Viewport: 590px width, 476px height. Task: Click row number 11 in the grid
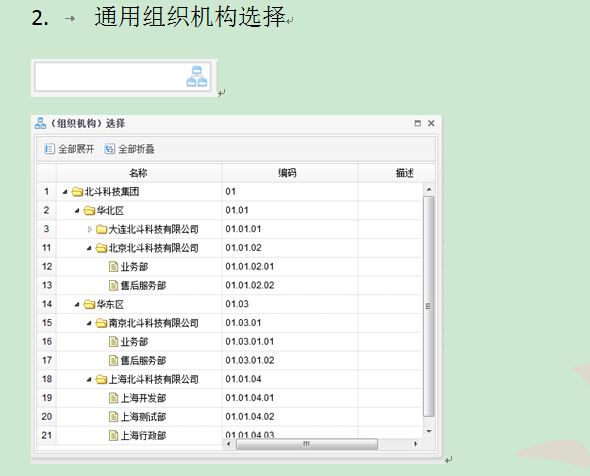[x=46, y=248]
